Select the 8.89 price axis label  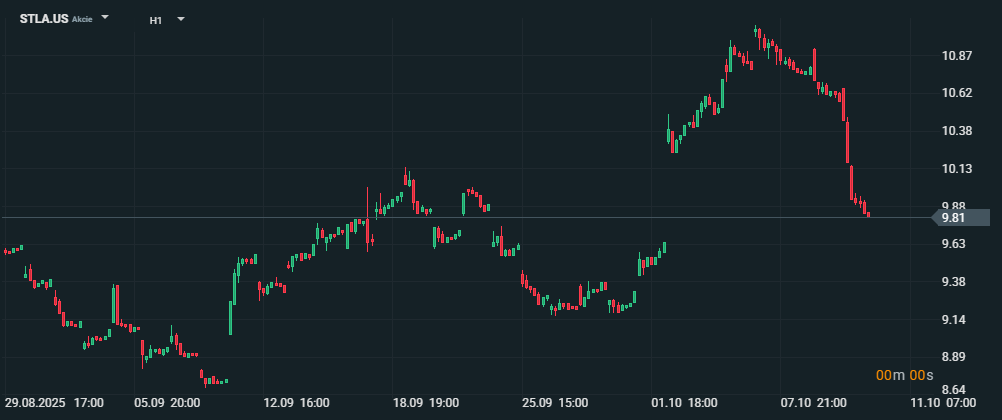coord(957,358)
